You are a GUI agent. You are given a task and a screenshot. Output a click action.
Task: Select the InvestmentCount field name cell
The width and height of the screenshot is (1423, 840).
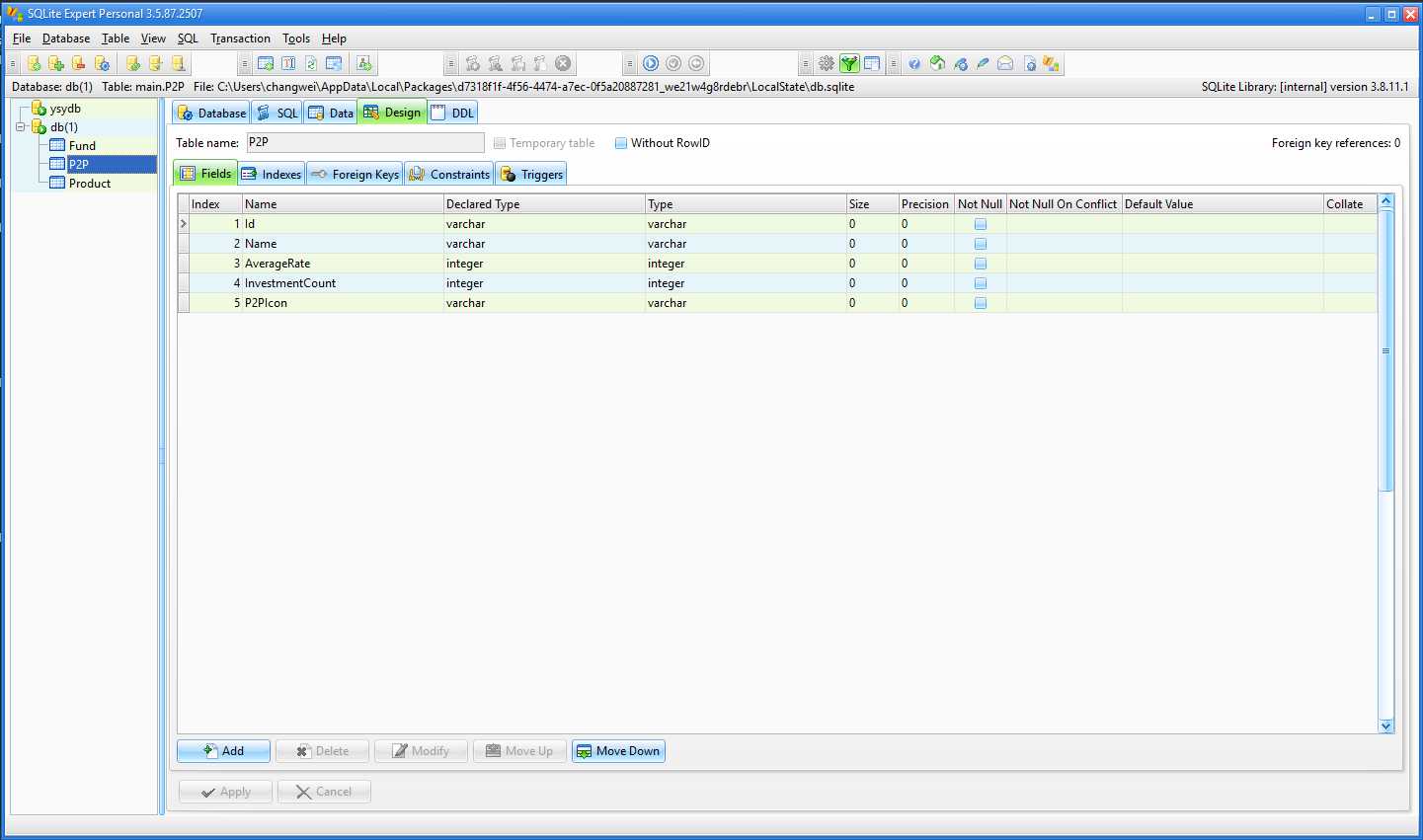[x=343, y=283]
